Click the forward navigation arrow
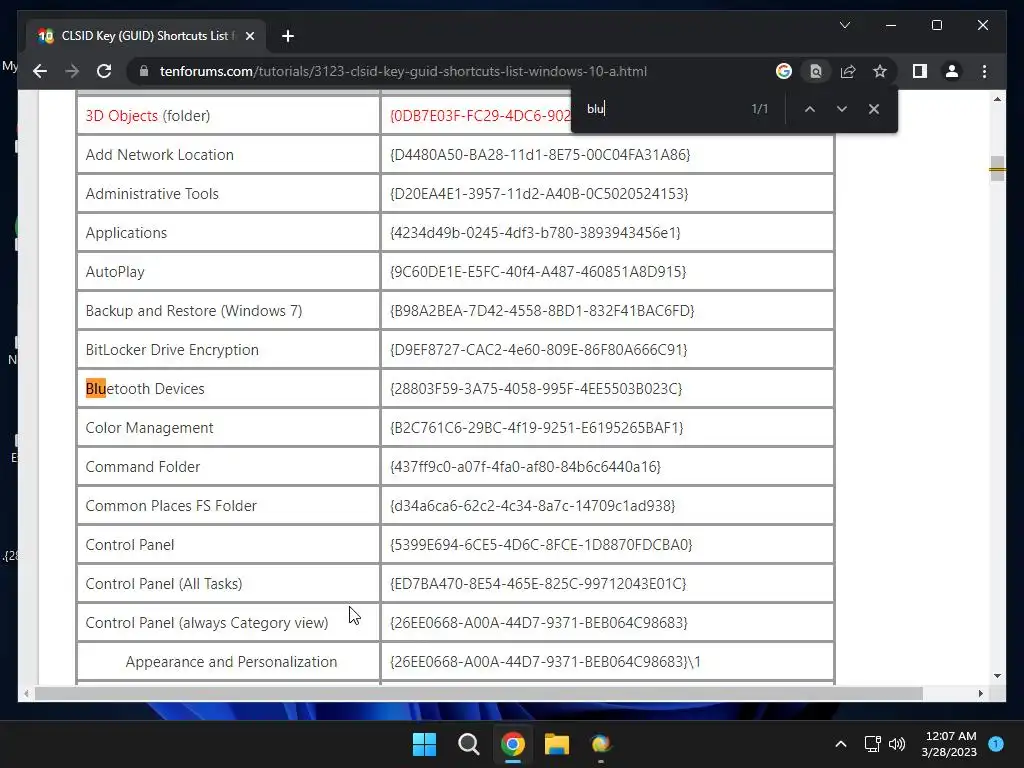Screen dimensions: 1024x768 coord(72,71)
